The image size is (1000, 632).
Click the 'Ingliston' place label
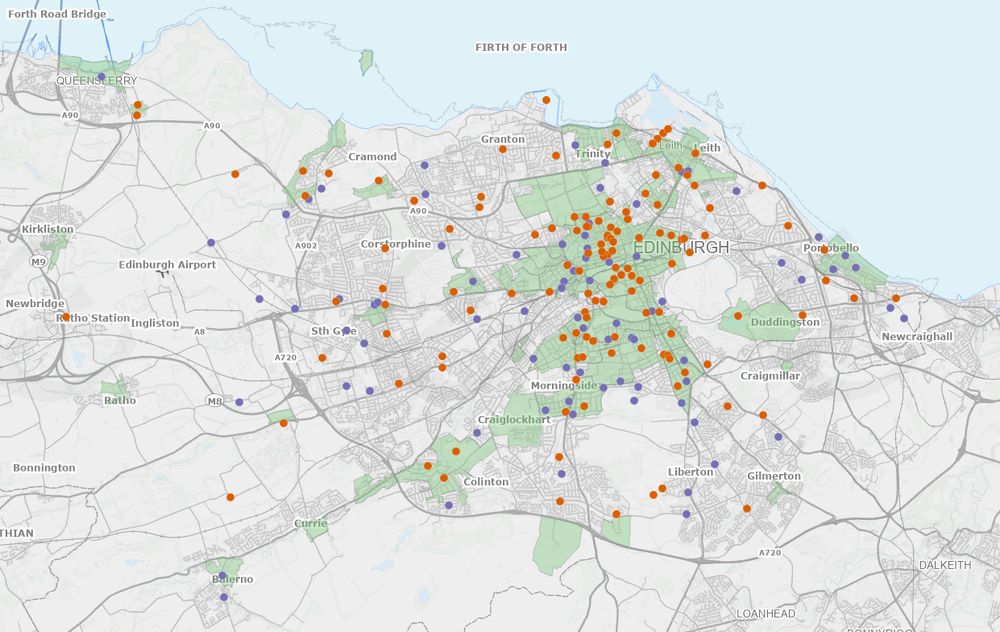coord(155,323)
